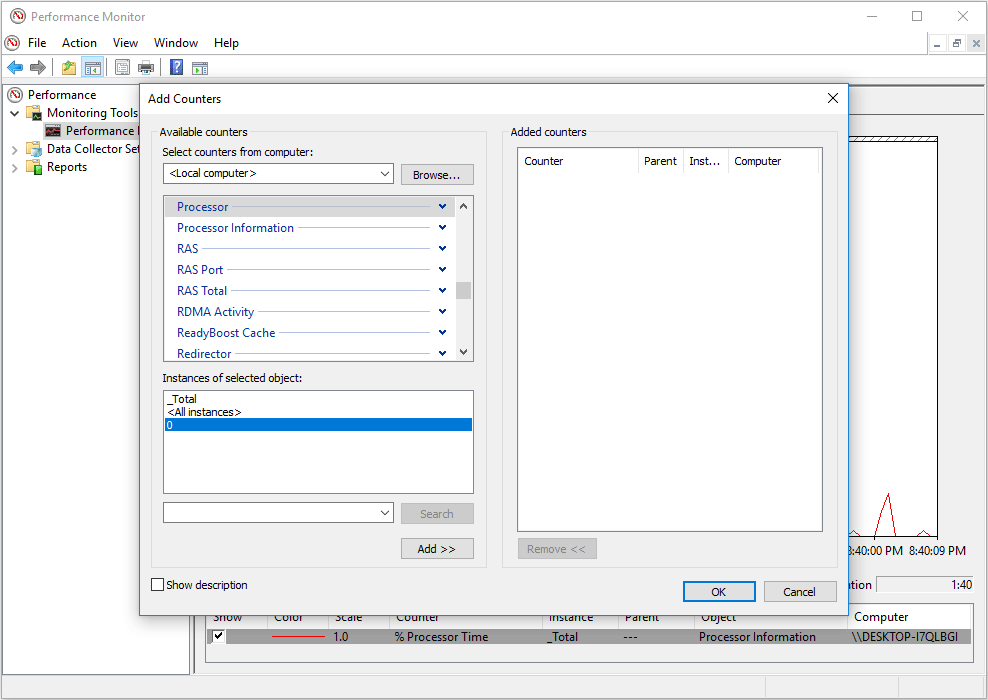Click the Inst... column header
988x700 pixels.
705,161
